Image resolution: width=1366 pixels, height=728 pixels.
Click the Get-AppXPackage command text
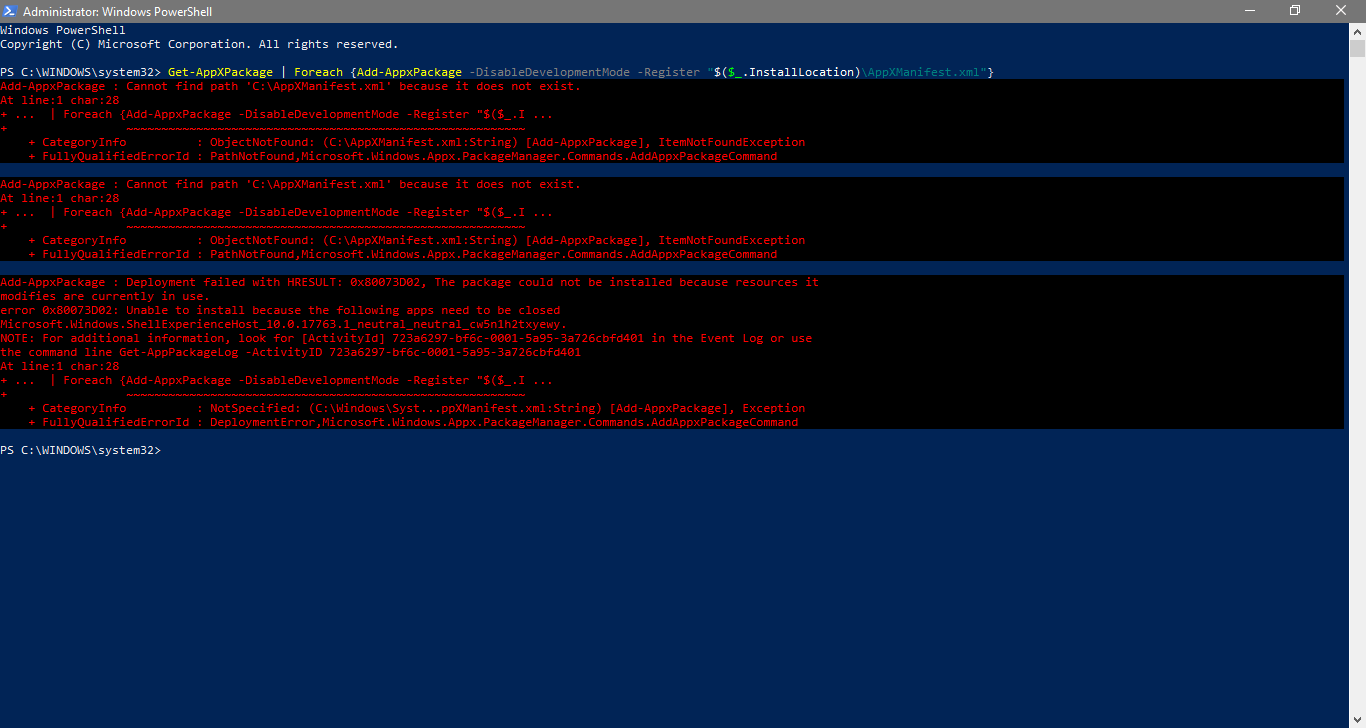[220, 72]
